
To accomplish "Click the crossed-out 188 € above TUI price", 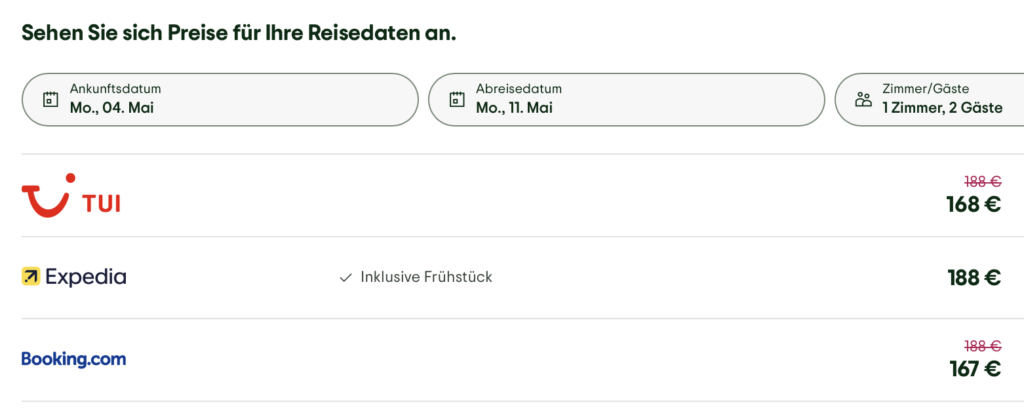I will pyautogui.click(x=982, y=182).
